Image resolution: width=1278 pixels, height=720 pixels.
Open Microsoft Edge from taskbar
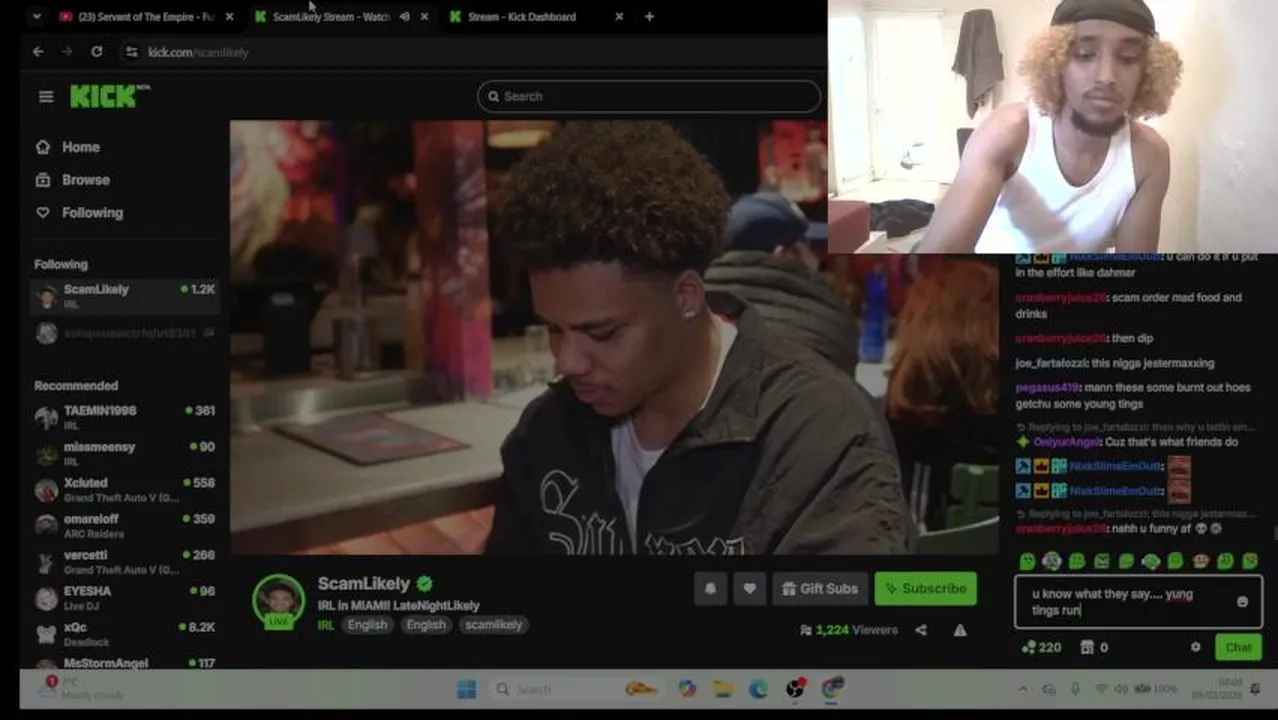(759, 688)
